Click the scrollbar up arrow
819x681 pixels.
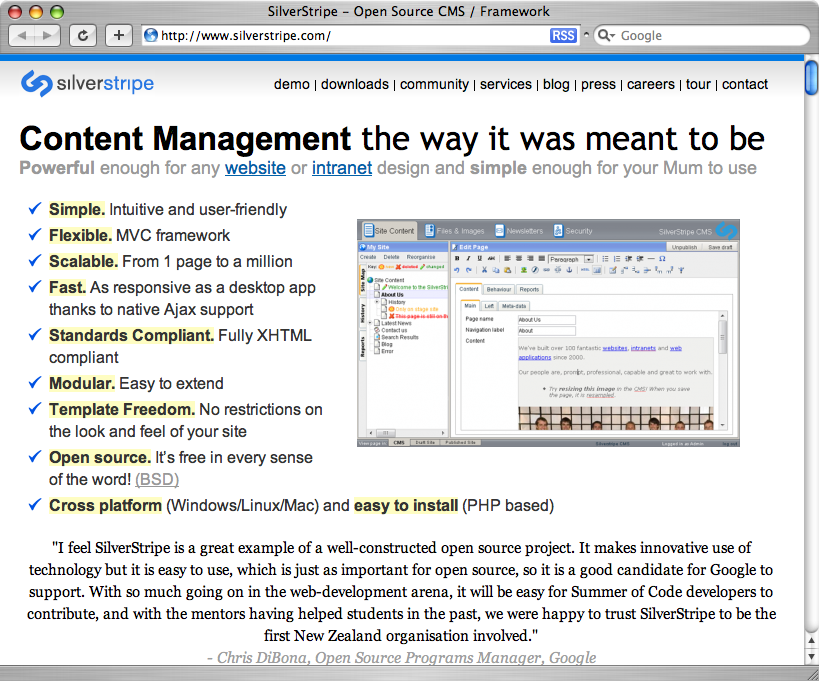811,640
